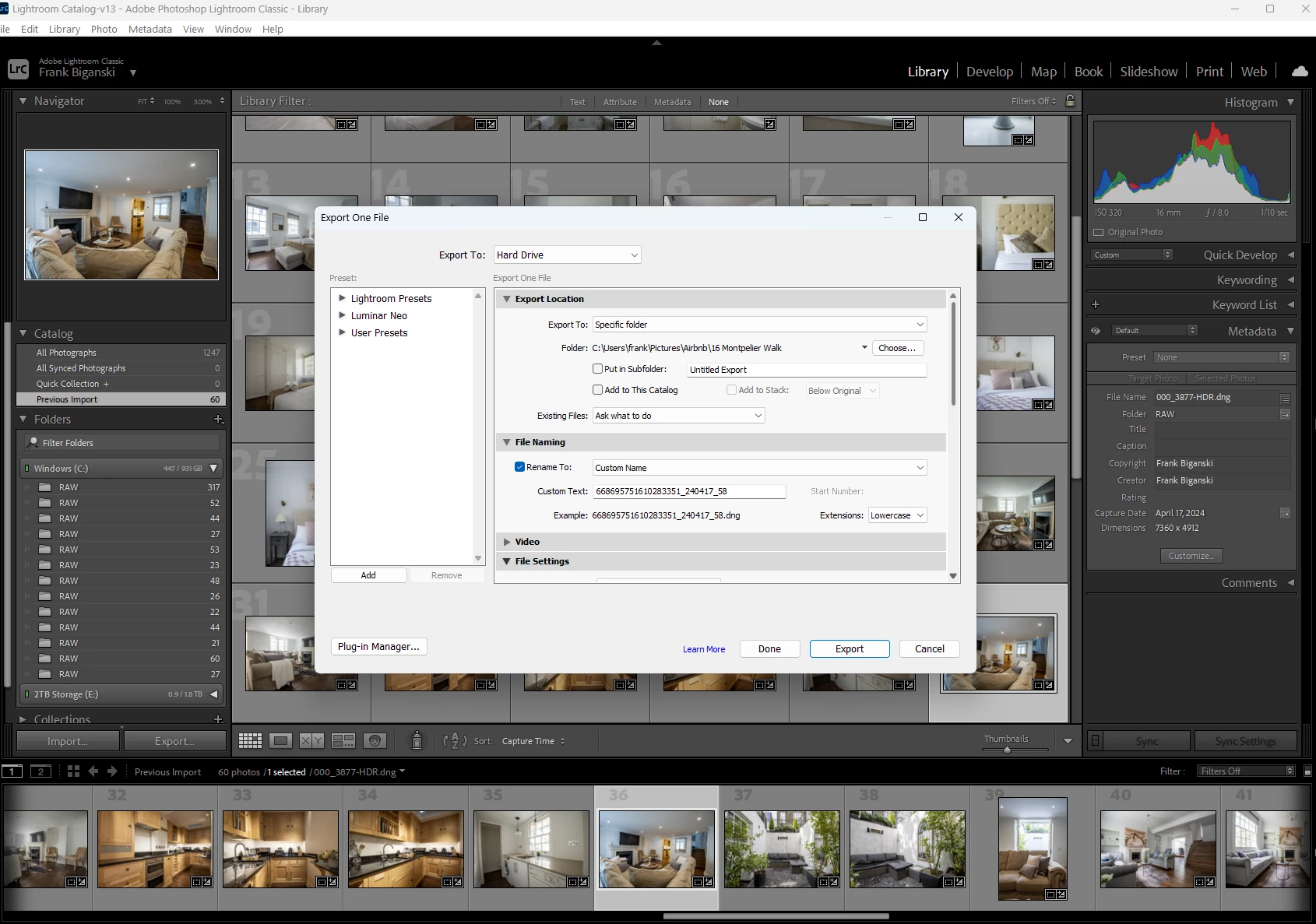The width and height of the screenshot is (1316, 924).
Task: Open cloud sync status icon
Action: click(x=1300, y=72)
